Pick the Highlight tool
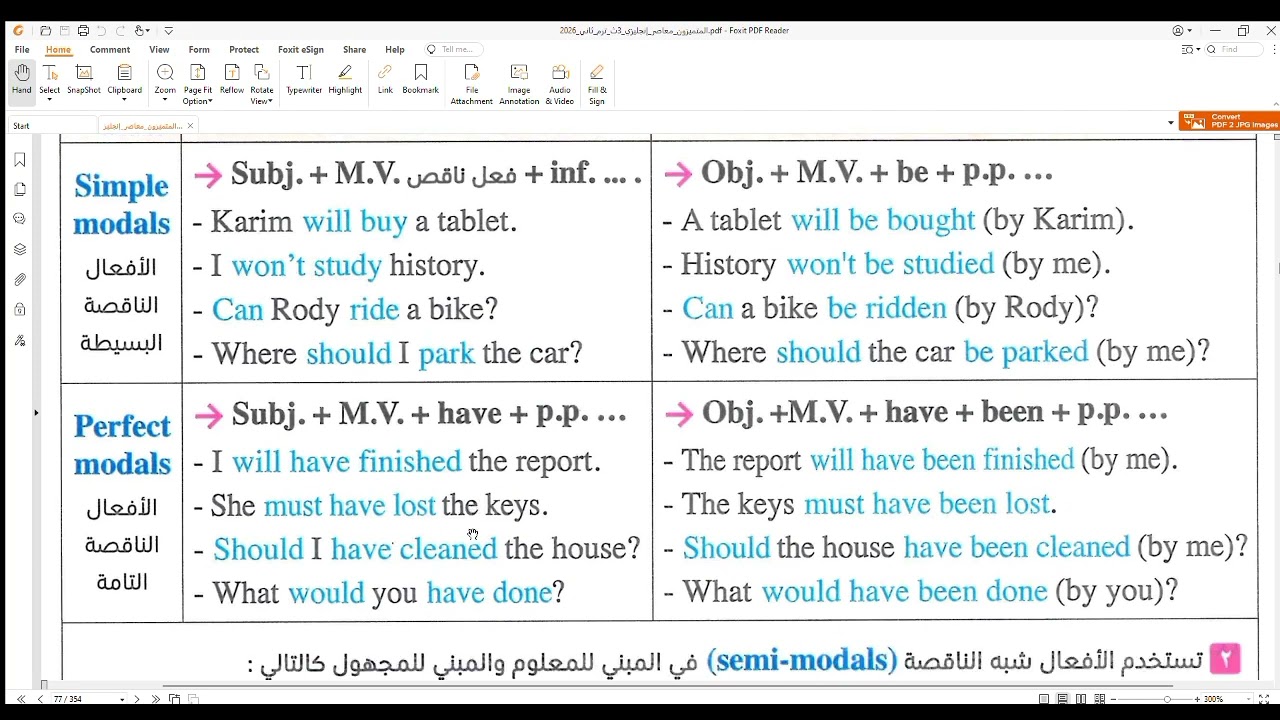 pos(345,79)
